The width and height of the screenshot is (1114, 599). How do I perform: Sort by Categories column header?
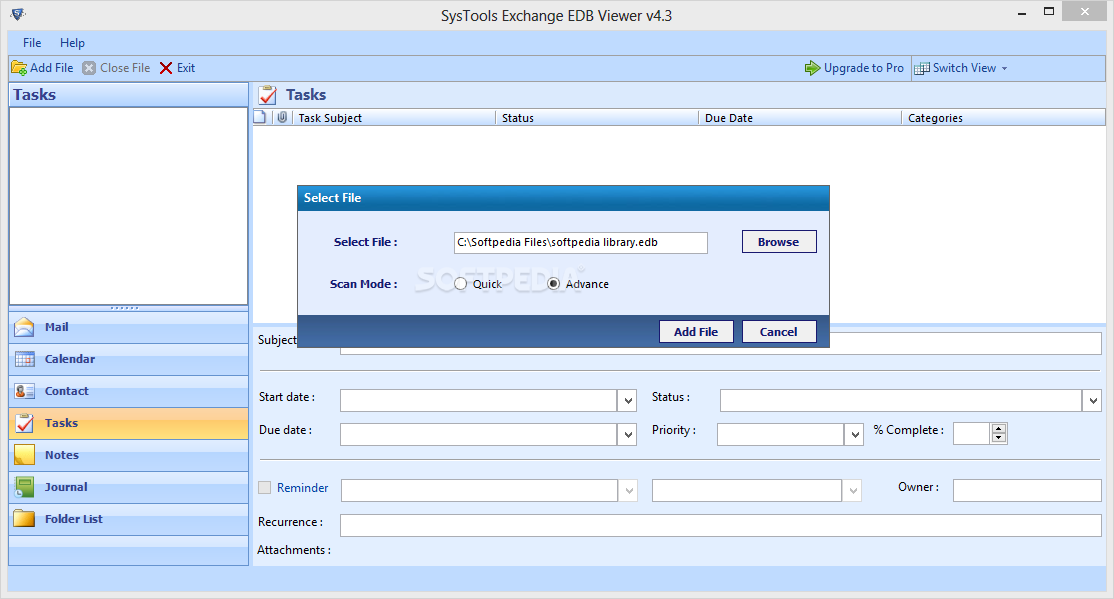pos(1003,118)
